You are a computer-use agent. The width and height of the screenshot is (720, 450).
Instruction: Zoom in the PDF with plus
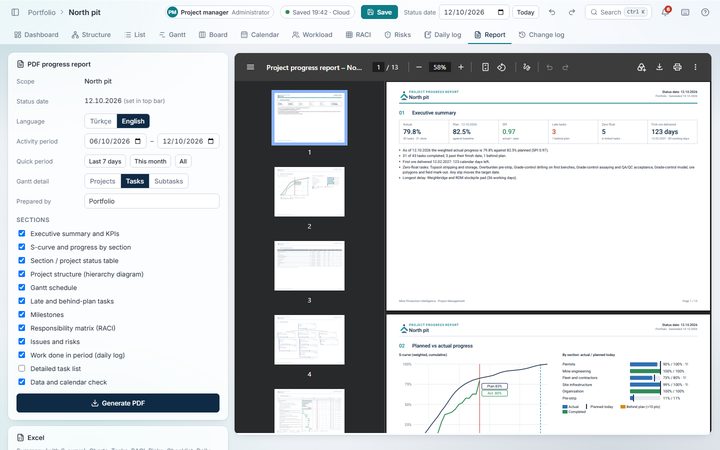point(461,67)
